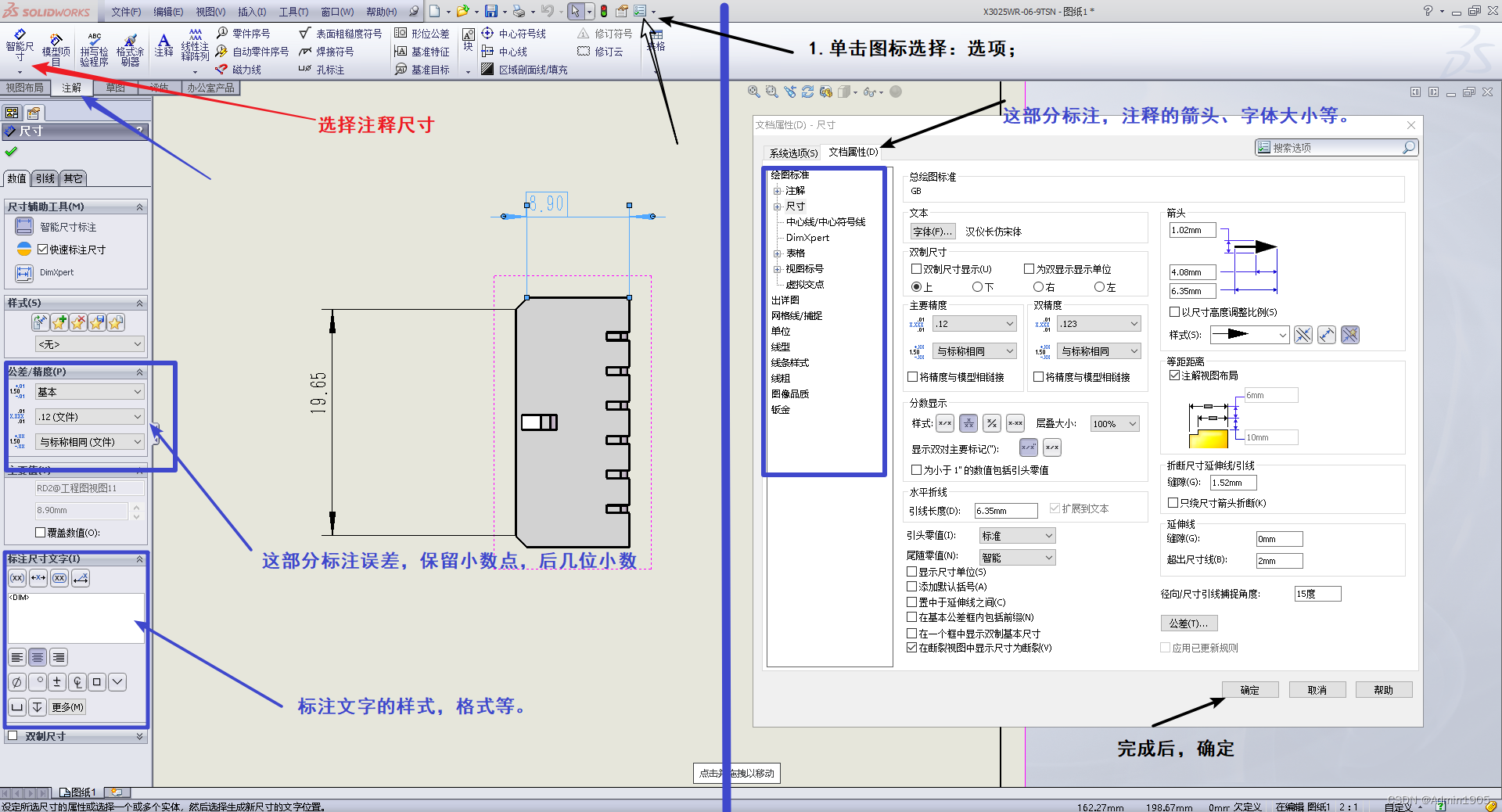Screen dimensions: 1502x812
Task: Click 更多(M) button in dimension text
Action: pos(67,706)
